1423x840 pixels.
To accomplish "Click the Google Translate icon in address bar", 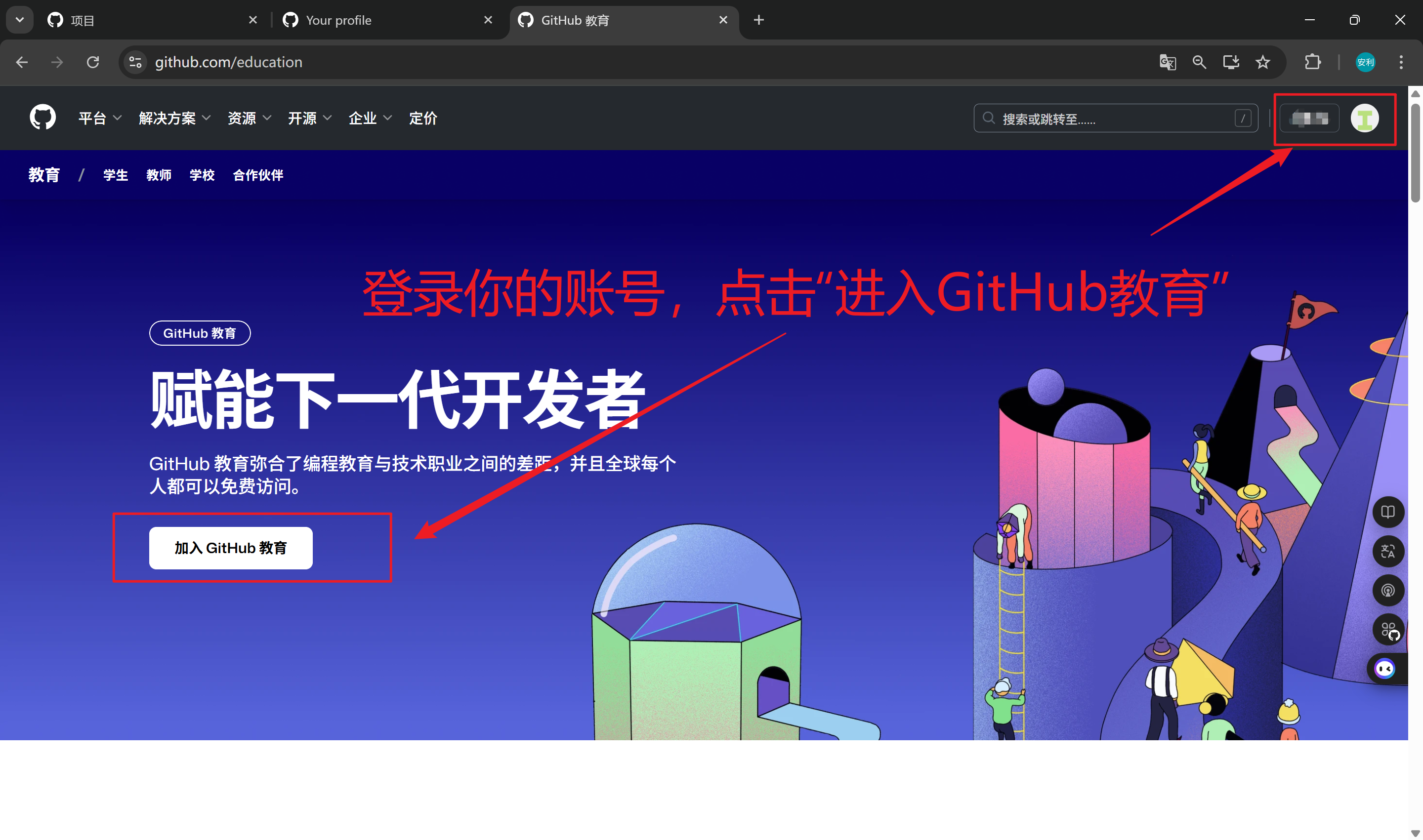I will pyautogui.click(x=1167, y=62).
